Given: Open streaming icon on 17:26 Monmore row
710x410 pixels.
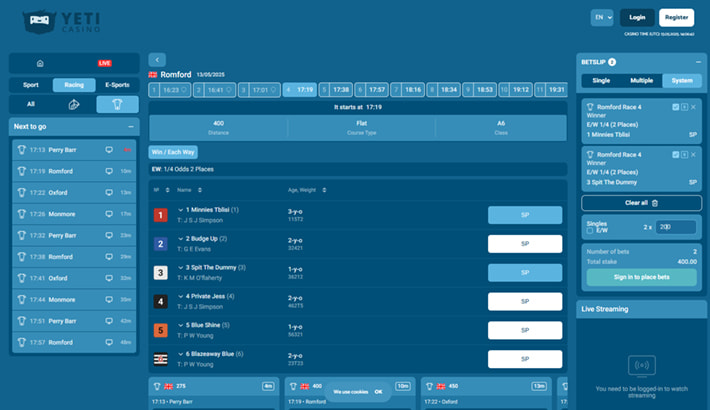Looking at the screenshot, I should [x=109, y=214].
